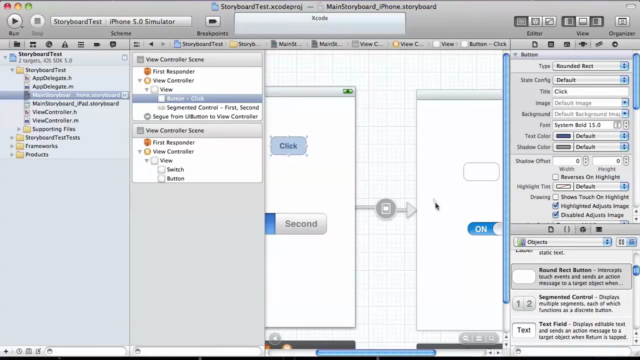The height and width of the screenshot is (360, 640).
Task: Open the Shadow Color dropdown
Action: [601, 147]
